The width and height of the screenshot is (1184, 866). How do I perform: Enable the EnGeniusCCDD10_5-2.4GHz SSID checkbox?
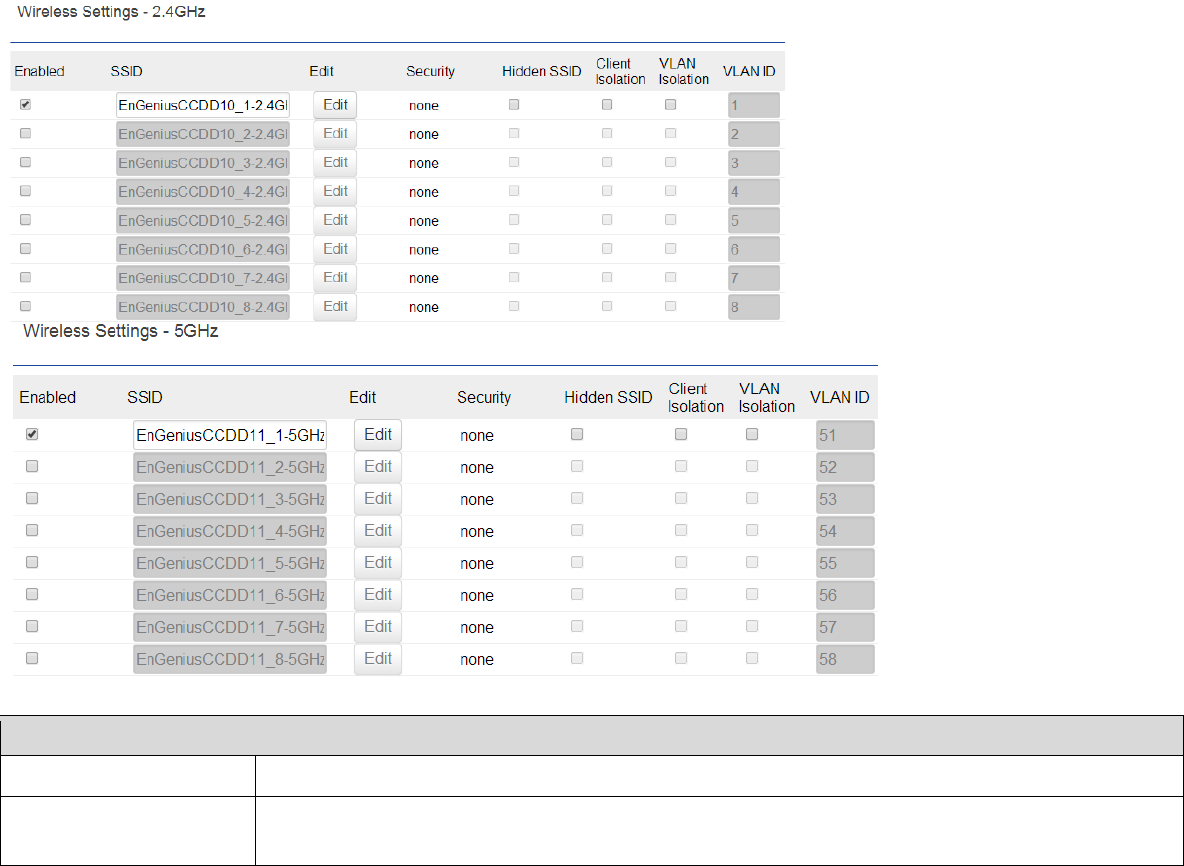click(26, 220)
